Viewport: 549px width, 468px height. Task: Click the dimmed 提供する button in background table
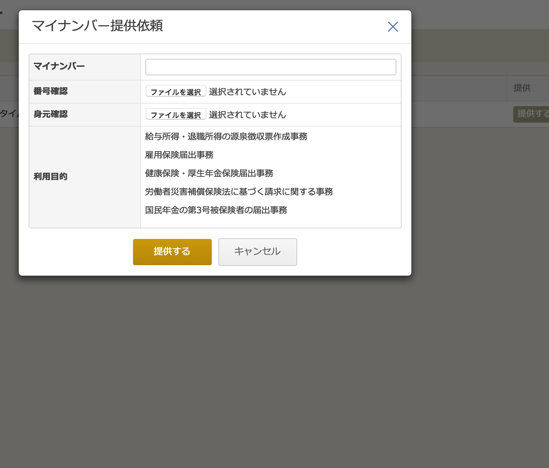tap(531, 114)
